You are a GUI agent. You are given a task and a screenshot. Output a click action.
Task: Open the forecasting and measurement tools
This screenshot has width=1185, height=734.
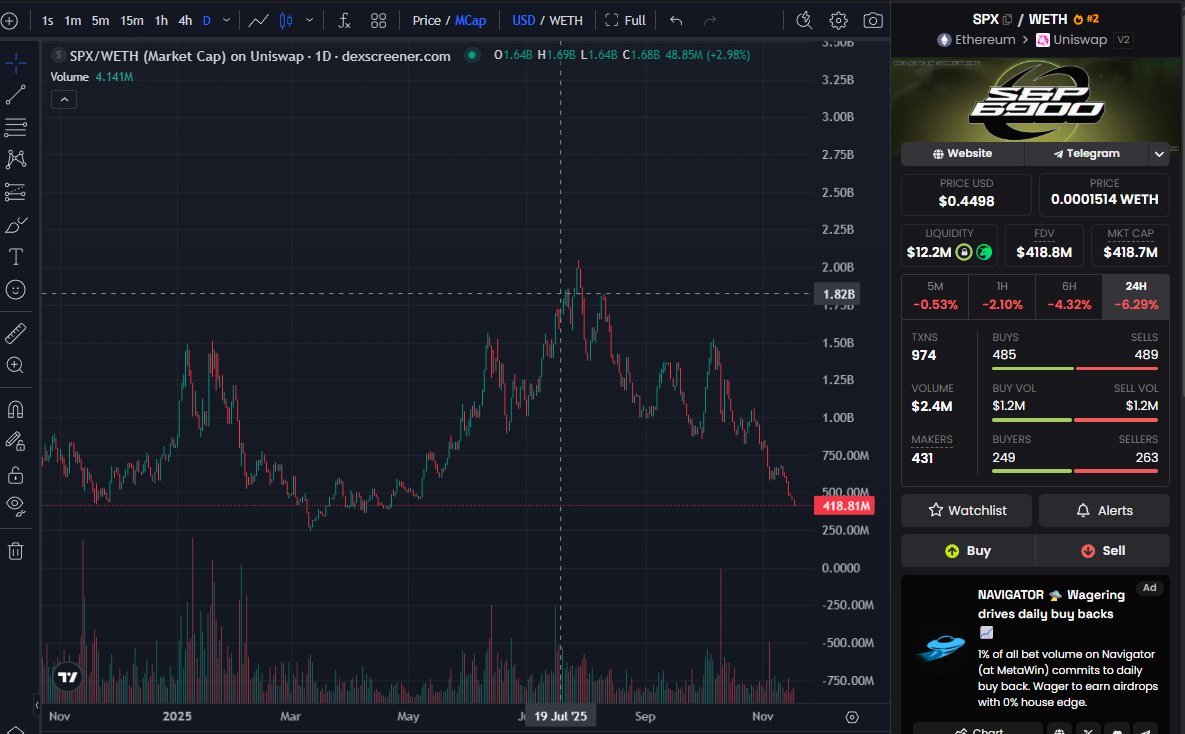pos(15,192)
